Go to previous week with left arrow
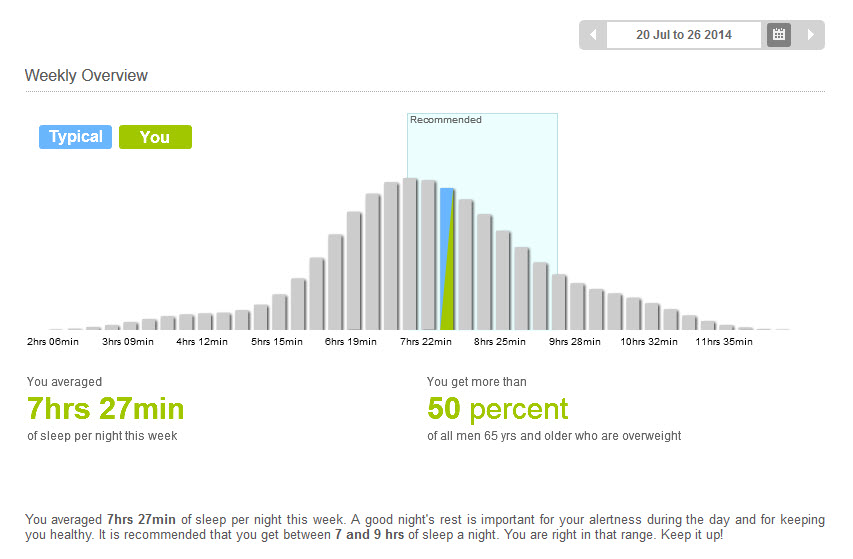 [x=593, y=35]
